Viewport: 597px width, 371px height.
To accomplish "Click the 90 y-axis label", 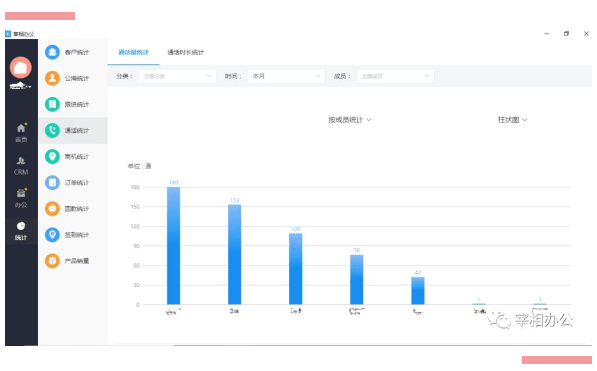I will (136, 246).
